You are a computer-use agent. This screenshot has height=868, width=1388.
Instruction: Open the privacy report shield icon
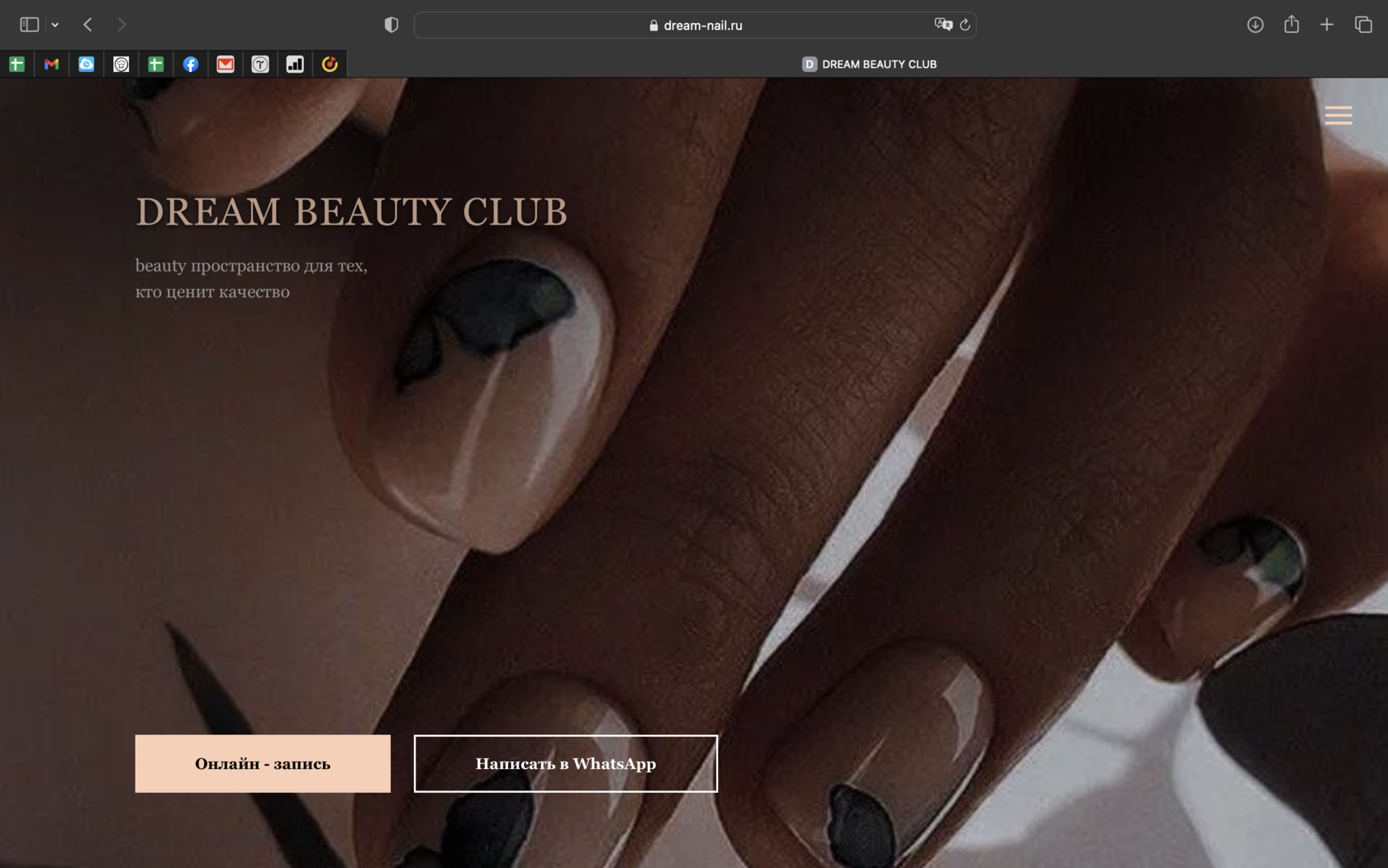[x=392, y=25]
